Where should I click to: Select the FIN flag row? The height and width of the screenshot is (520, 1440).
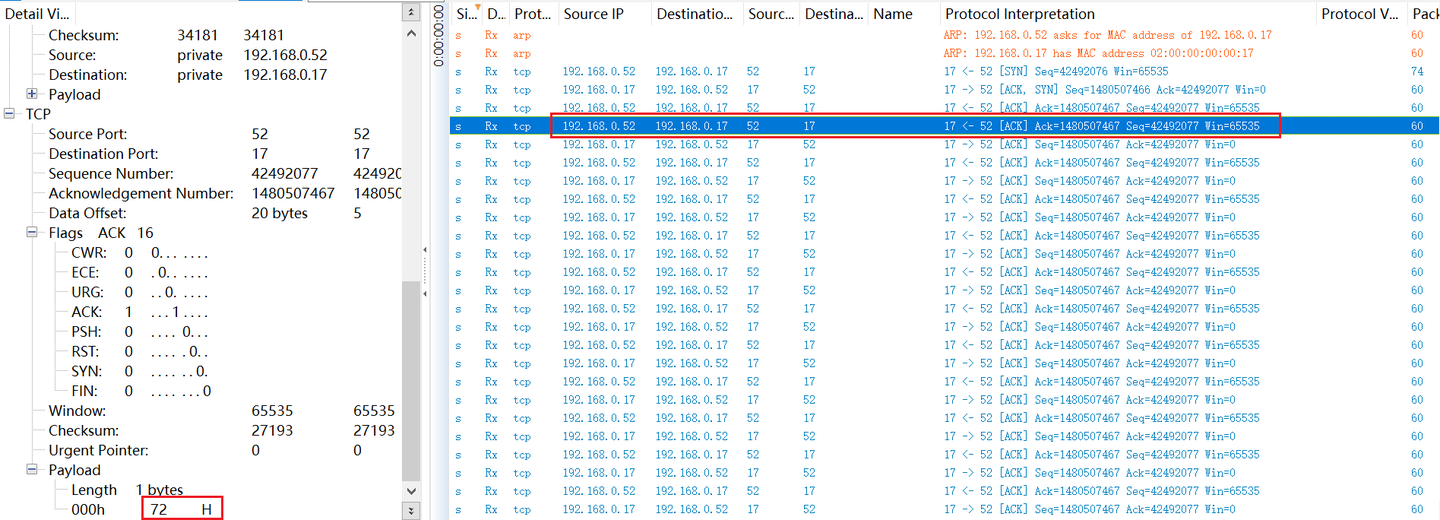pos(140,391)
